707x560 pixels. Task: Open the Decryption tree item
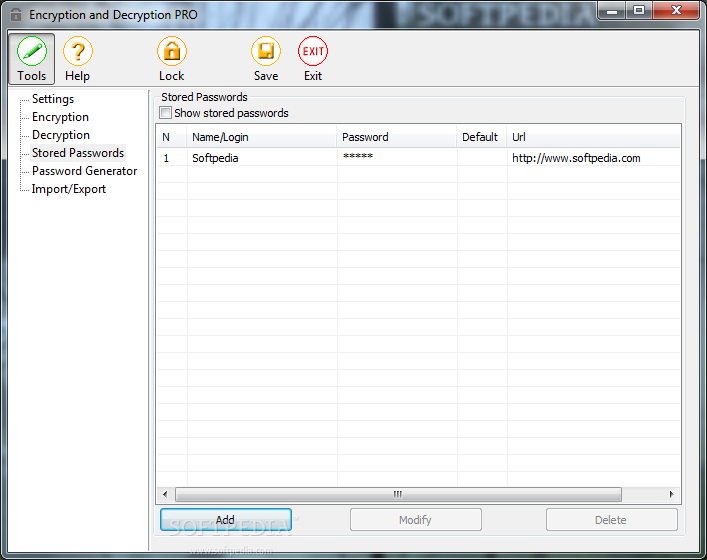click(x=61, y=135)
